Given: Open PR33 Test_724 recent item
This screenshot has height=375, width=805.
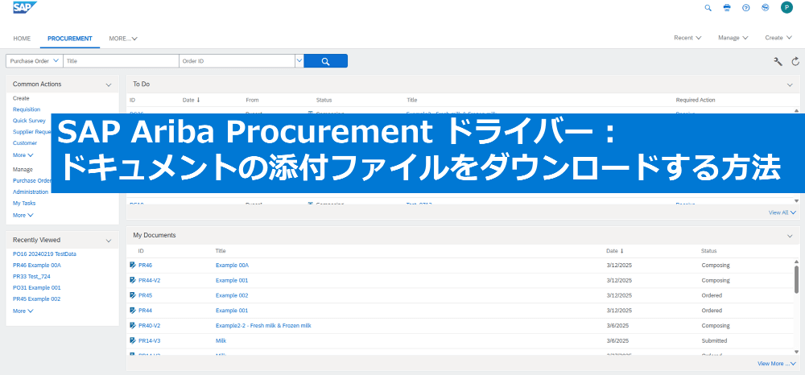Looking at the screenshot, I should tap(31, 276).
